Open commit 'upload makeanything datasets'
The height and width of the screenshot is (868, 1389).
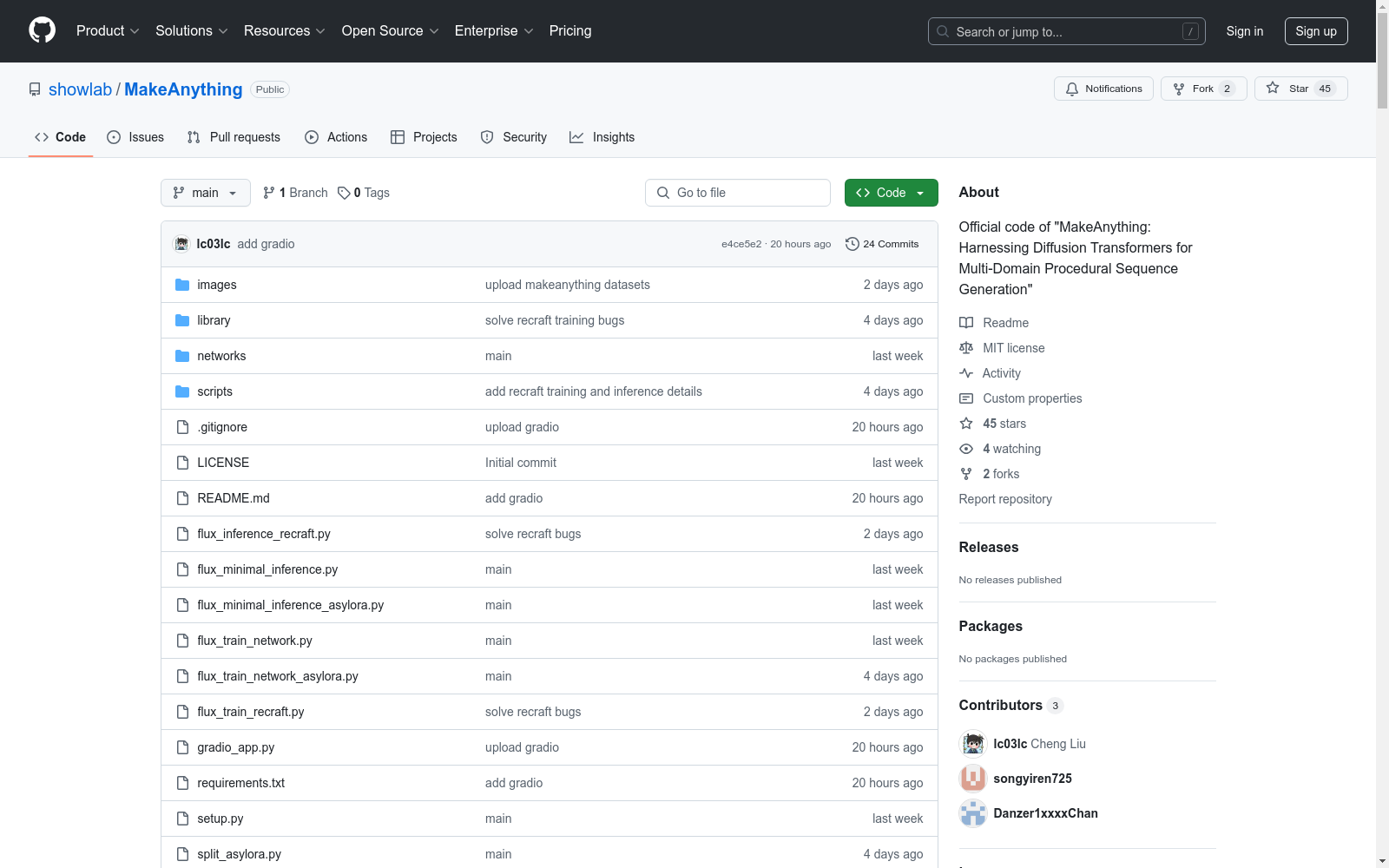coord(568,285)
